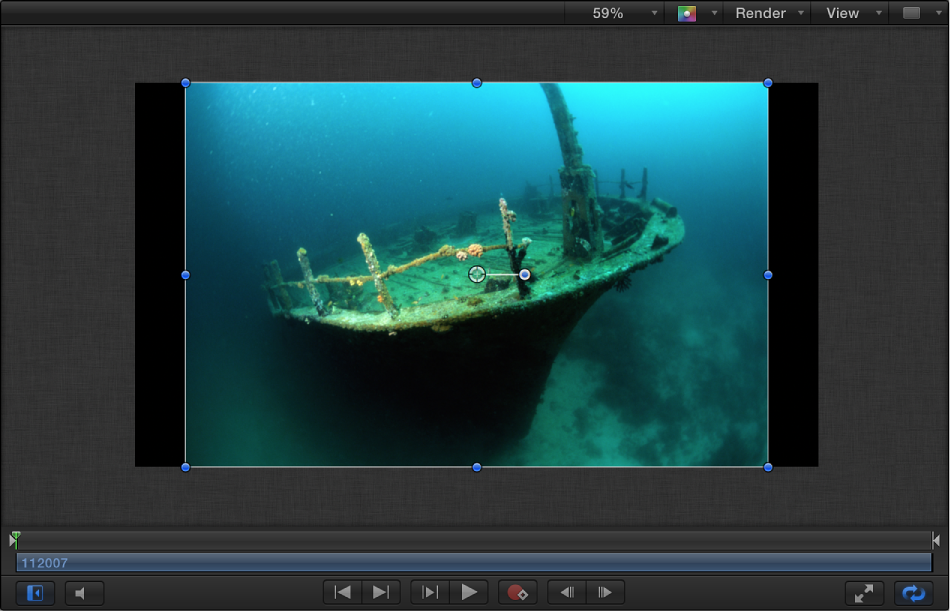Toggle the timing pane show/hide button
Image resolution: width=950 pixels, height=612 pixels.
tap(35, 593)
